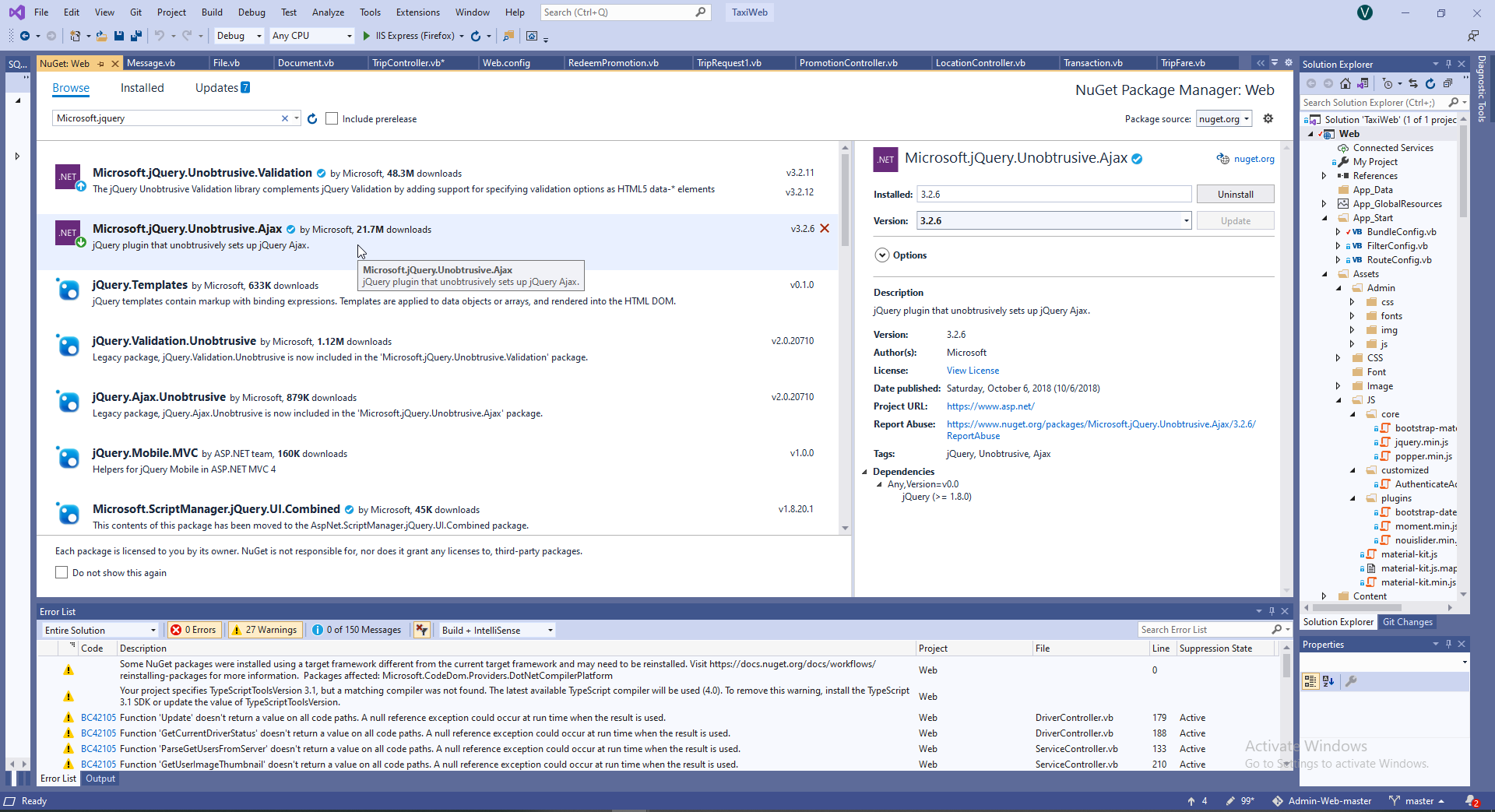Click the master branch indicator in status bar

pyautogui.click(x=1416, y=801)
